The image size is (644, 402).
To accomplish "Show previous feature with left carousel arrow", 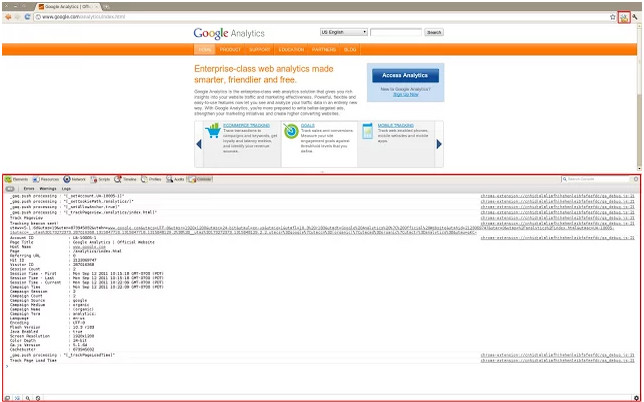I will click(x=199, y=144).
